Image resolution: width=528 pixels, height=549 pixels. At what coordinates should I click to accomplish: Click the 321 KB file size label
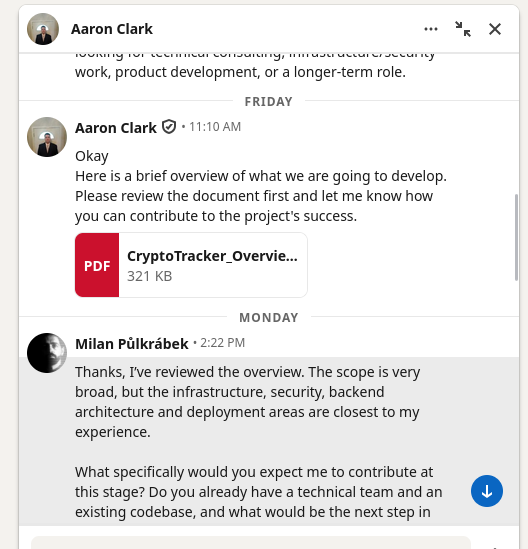click(150, 276)
